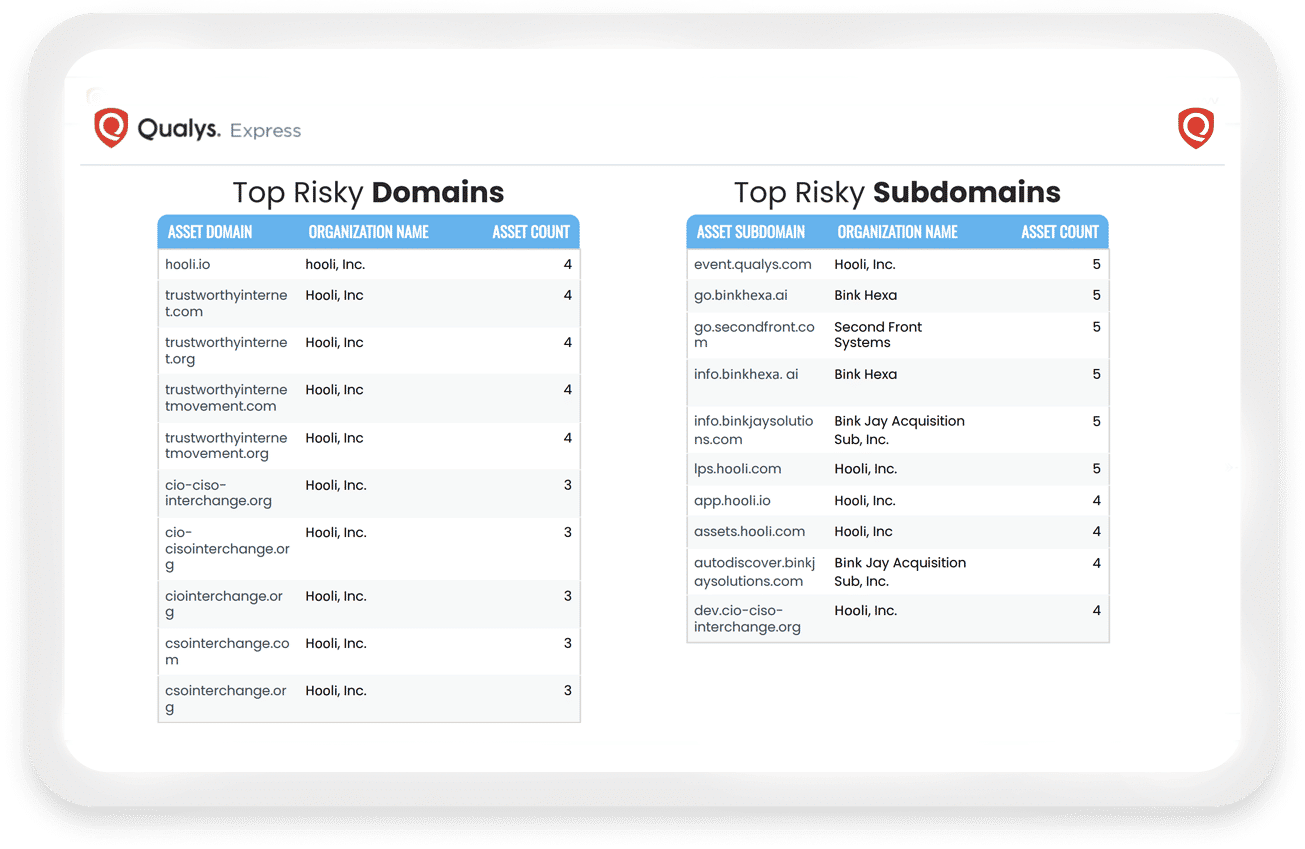Click ORGANIZATION NAME header in Domains table
Screen dimensions: 1305x849
tap(368, 232)
